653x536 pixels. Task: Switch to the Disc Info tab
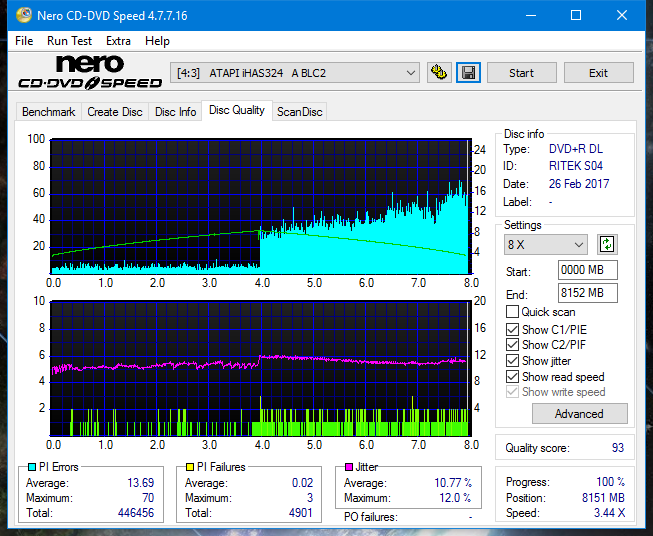175,112
